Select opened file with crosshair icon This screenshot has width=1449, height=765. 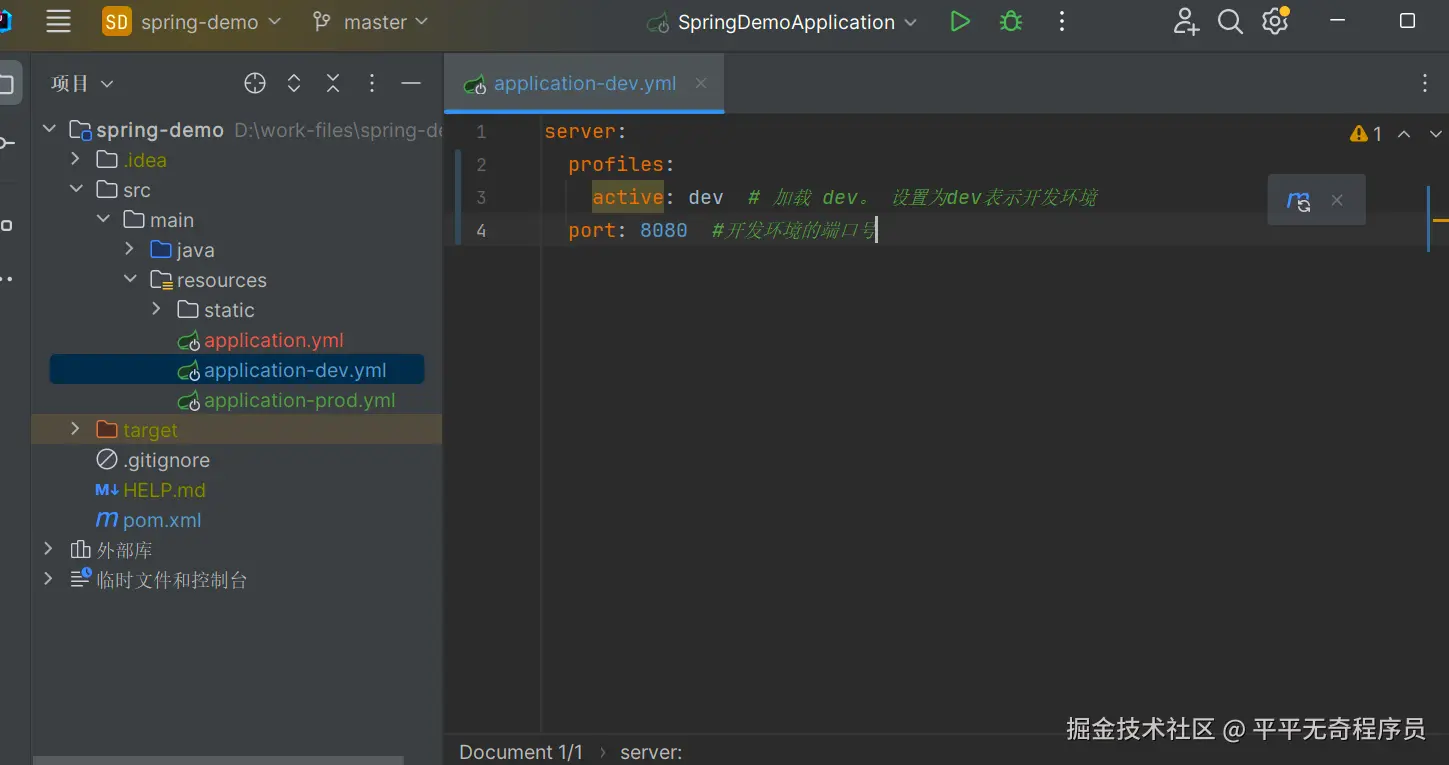[255, 84]
